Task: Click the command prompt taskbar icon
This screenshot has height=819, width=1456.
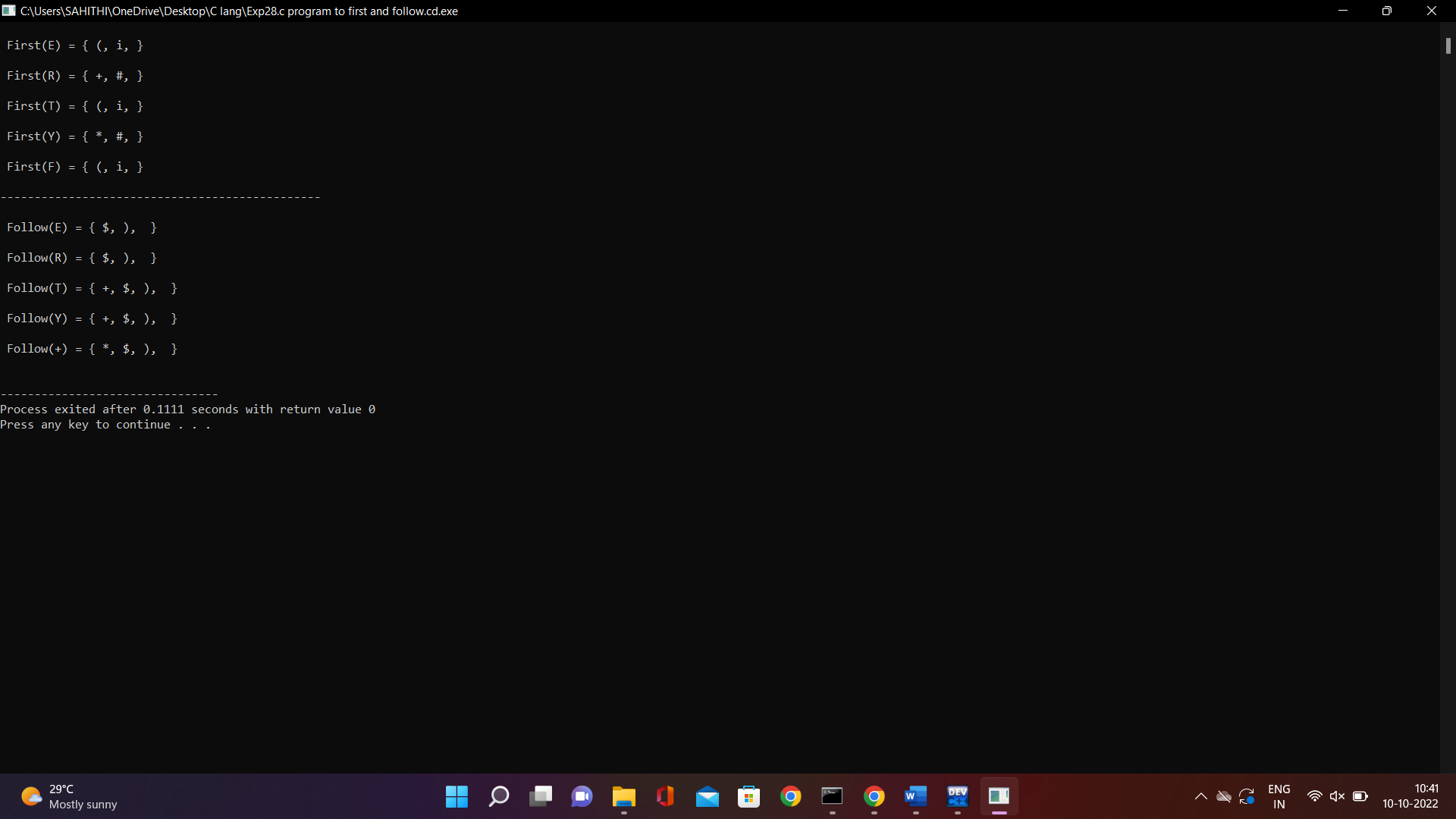Action: 832,796
